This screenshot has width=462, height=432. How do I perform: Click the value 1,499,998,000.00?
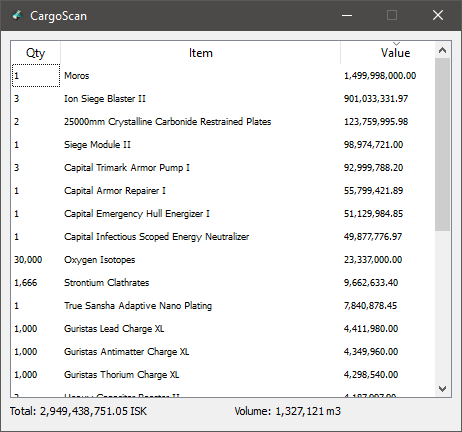coord(380,76)
